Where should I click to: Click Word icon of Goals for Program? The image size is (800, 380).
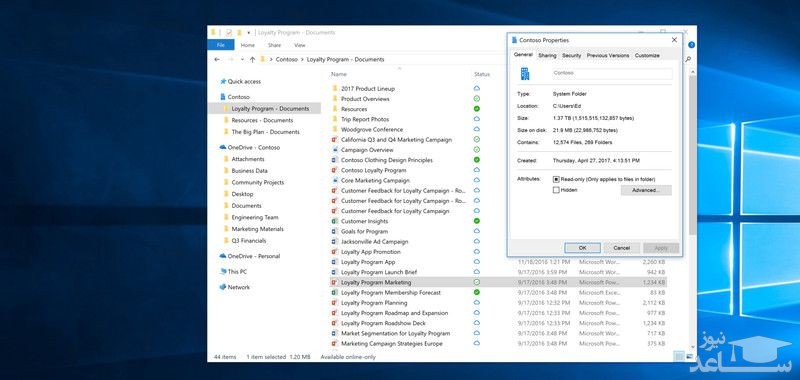[335, 232]
